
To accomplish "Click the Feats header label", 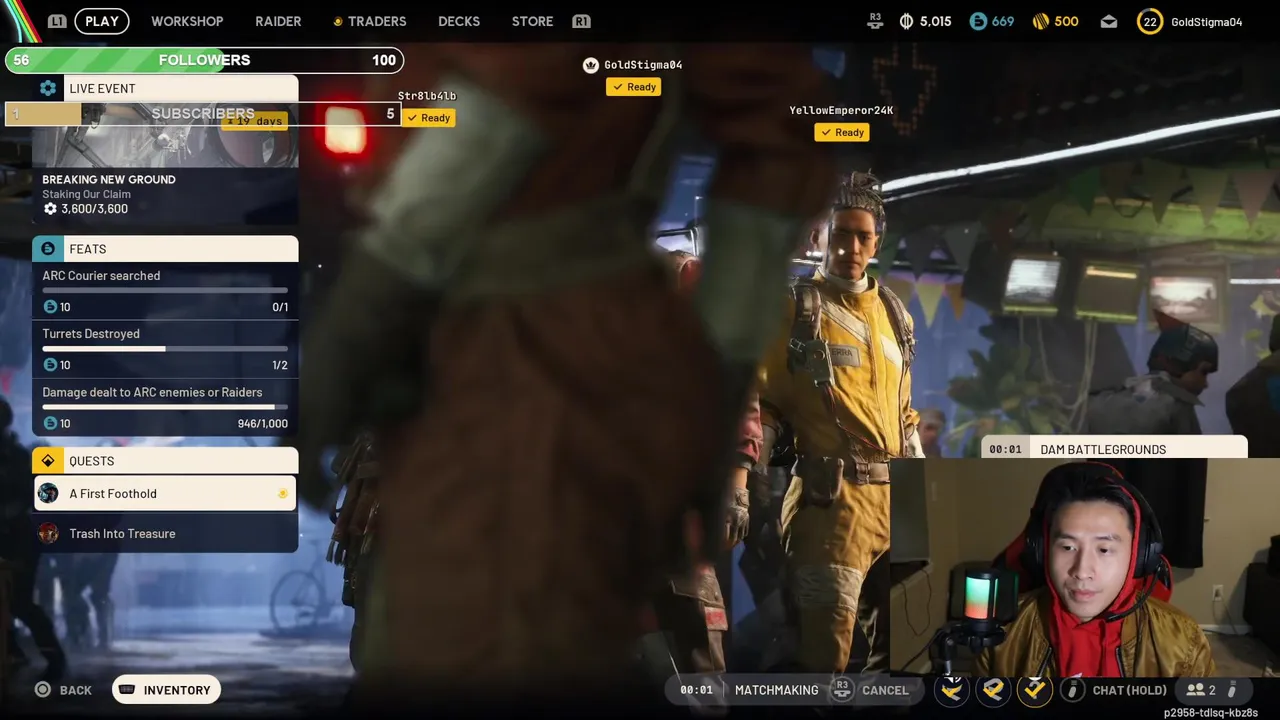I will [x=87, y=249].
